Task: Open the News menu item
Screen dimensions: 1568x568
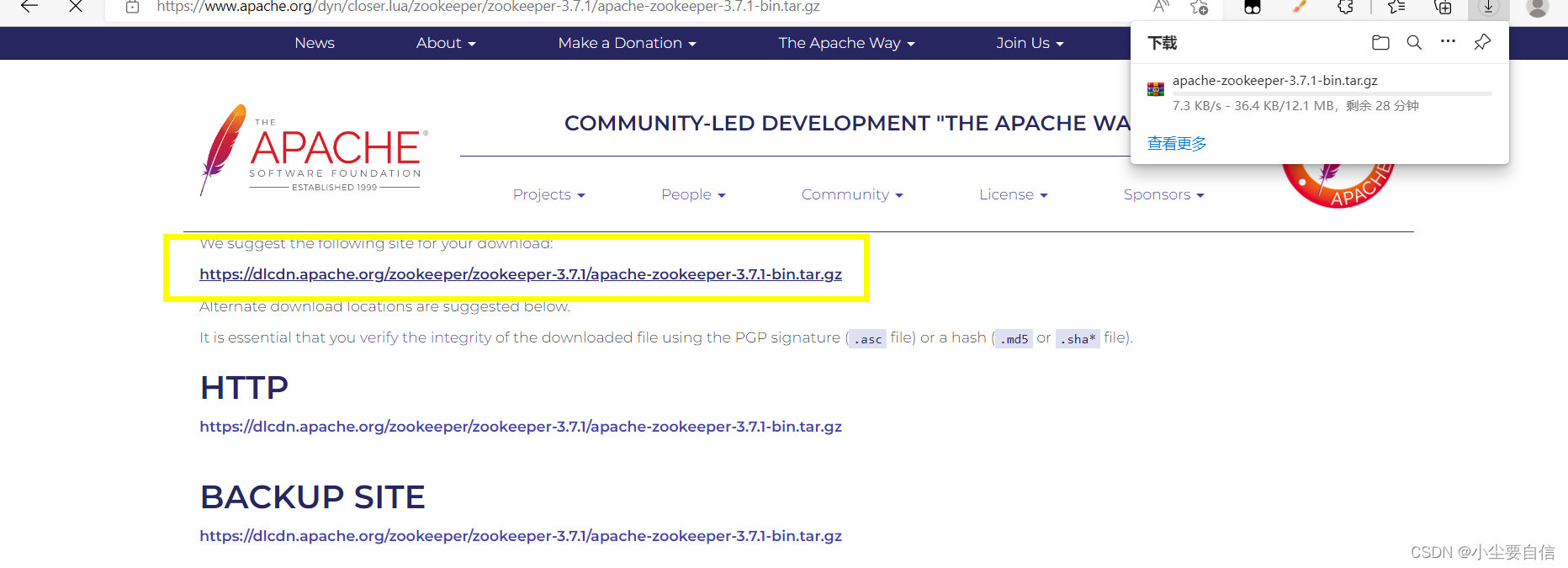Action: coord(315,43)
